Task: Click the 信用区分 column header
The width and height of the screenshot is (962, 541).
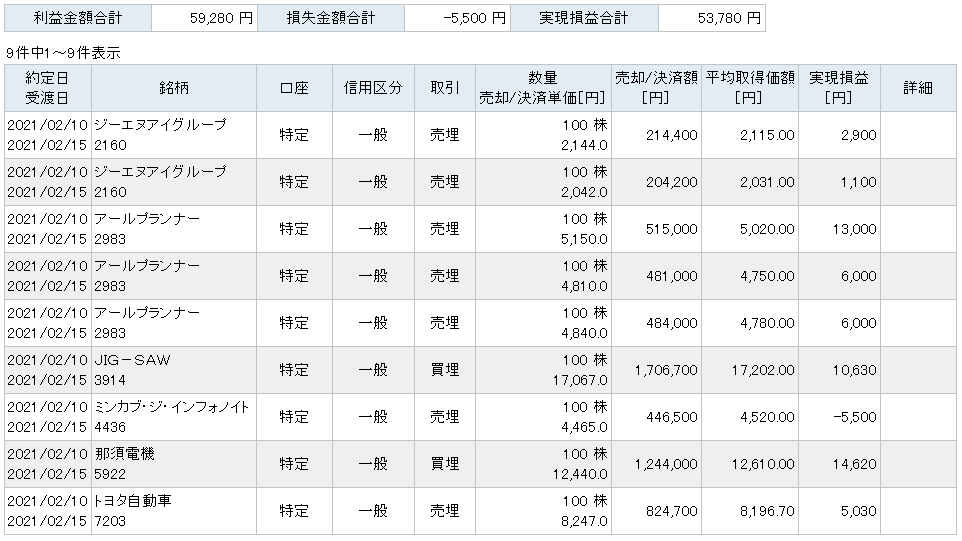Action: (372, 88)
